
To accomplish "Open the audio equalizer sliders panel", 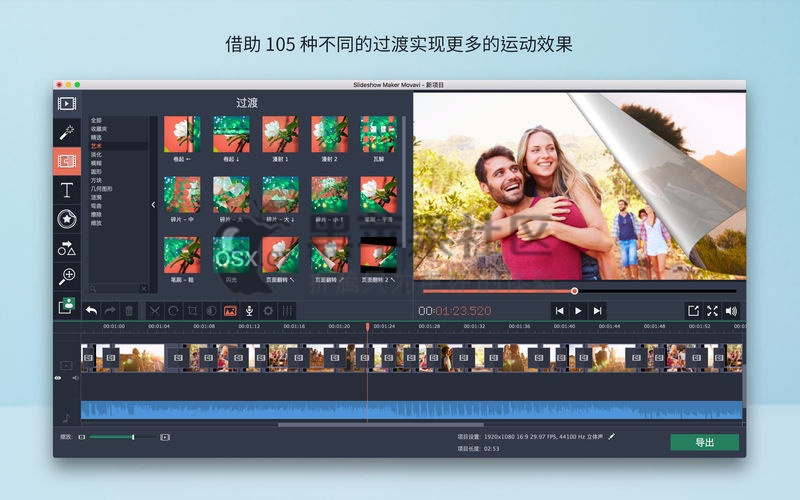I will coord(288,311).
